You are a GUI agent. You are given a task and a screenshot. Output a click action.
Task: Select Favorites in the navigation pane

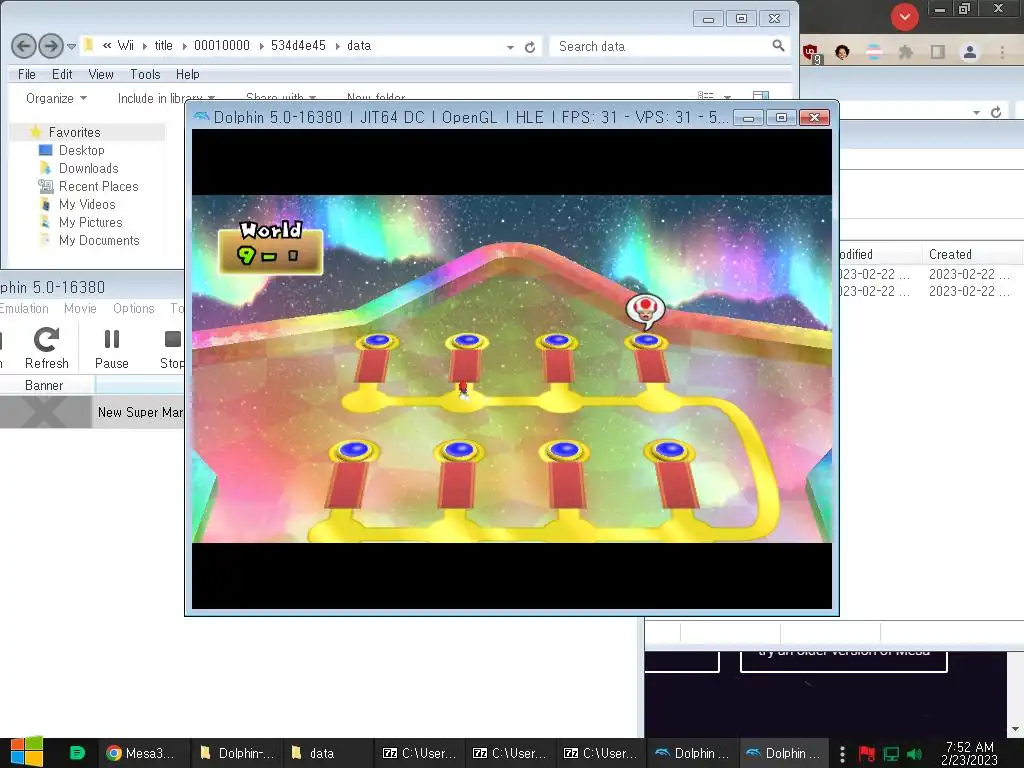coord(74,133)
